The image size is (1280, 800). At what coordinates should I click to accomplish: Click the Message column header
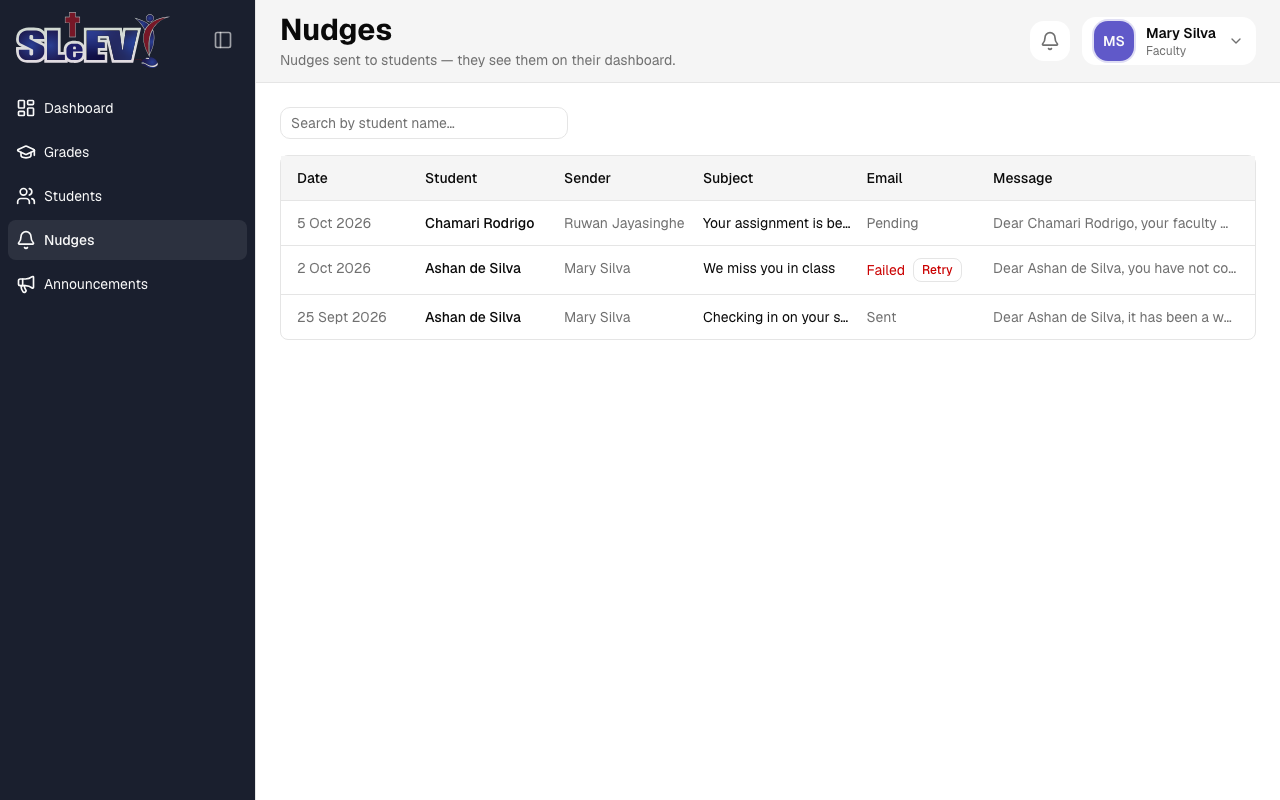(x=1022, y=178)
